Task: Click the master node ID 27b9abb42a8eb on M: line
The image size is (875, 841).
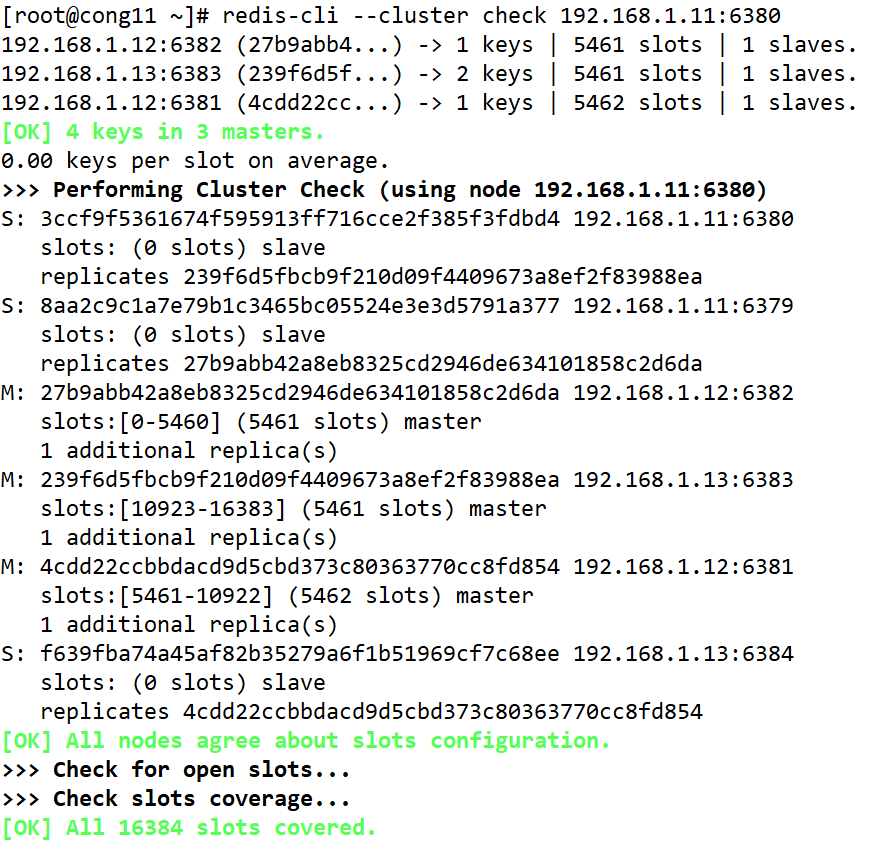Action: [300, 393]
